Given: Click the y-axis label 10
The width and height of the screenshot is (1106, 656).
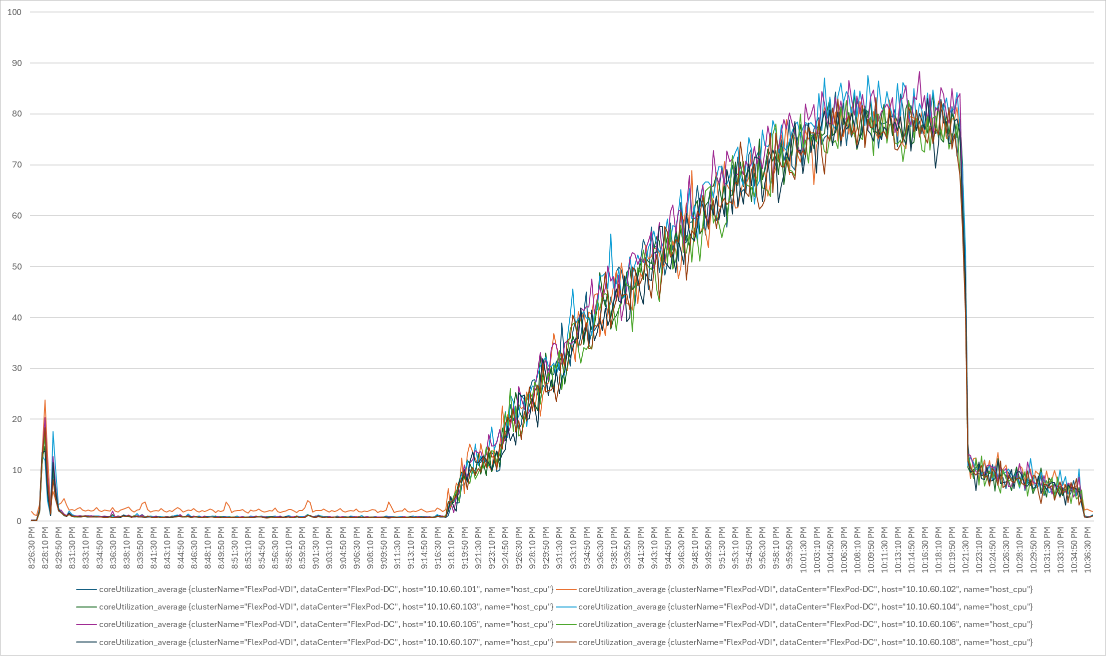Looking at the screenshot, I should [16, 470].
